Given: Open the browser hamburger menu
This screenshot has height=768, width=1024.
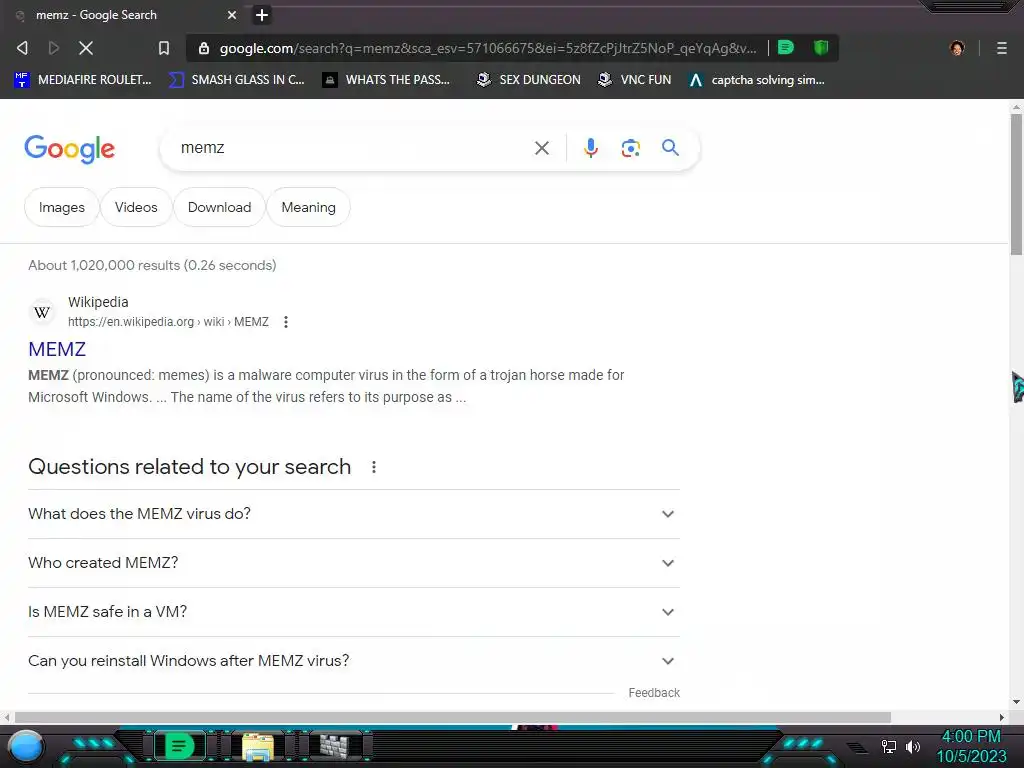Looking at the screenshot, I should pyautogui.click(x=1002, y=48).
